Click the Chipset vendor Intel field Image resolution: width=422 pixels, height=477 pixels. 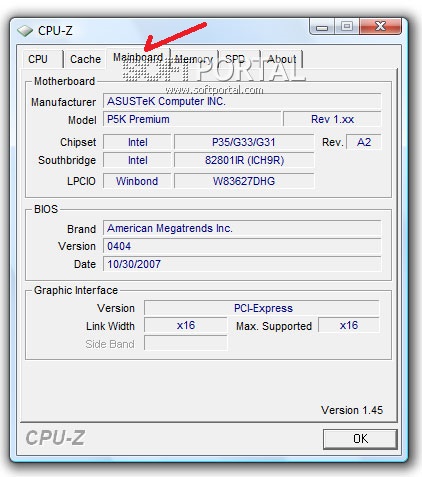(137, 142)
